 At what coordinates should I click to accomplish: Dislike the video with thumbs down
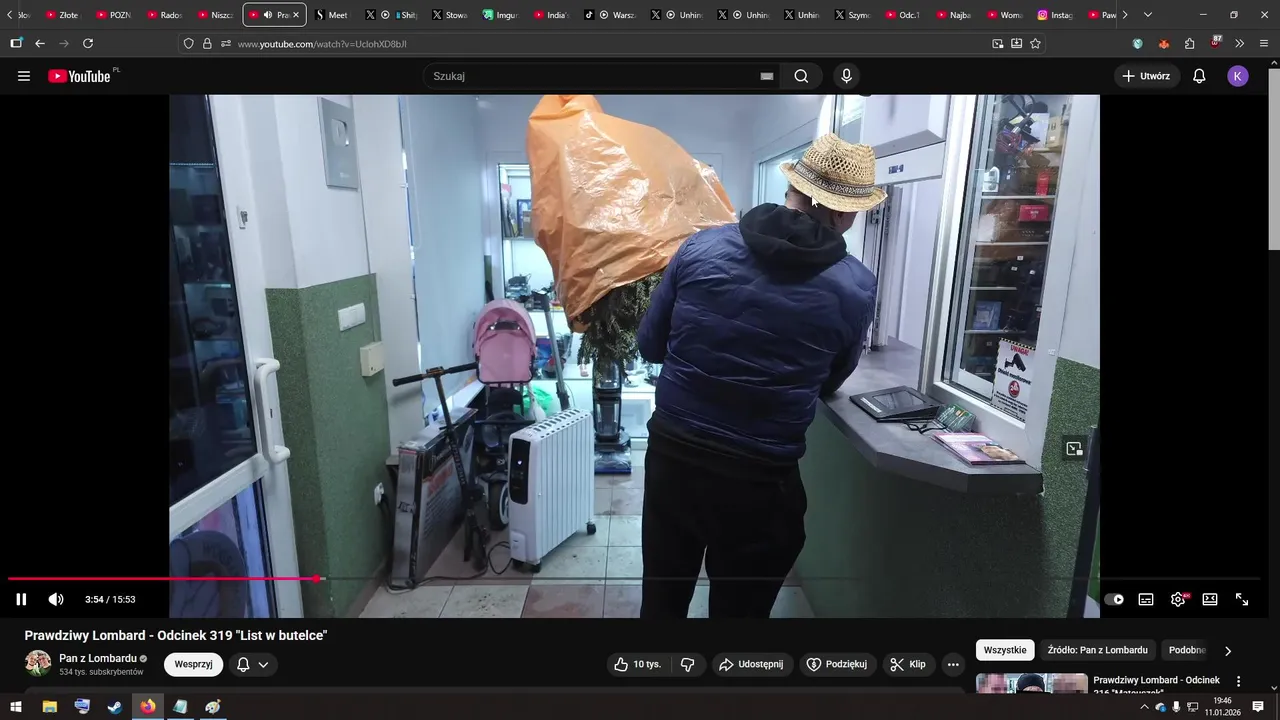(687, 664)
